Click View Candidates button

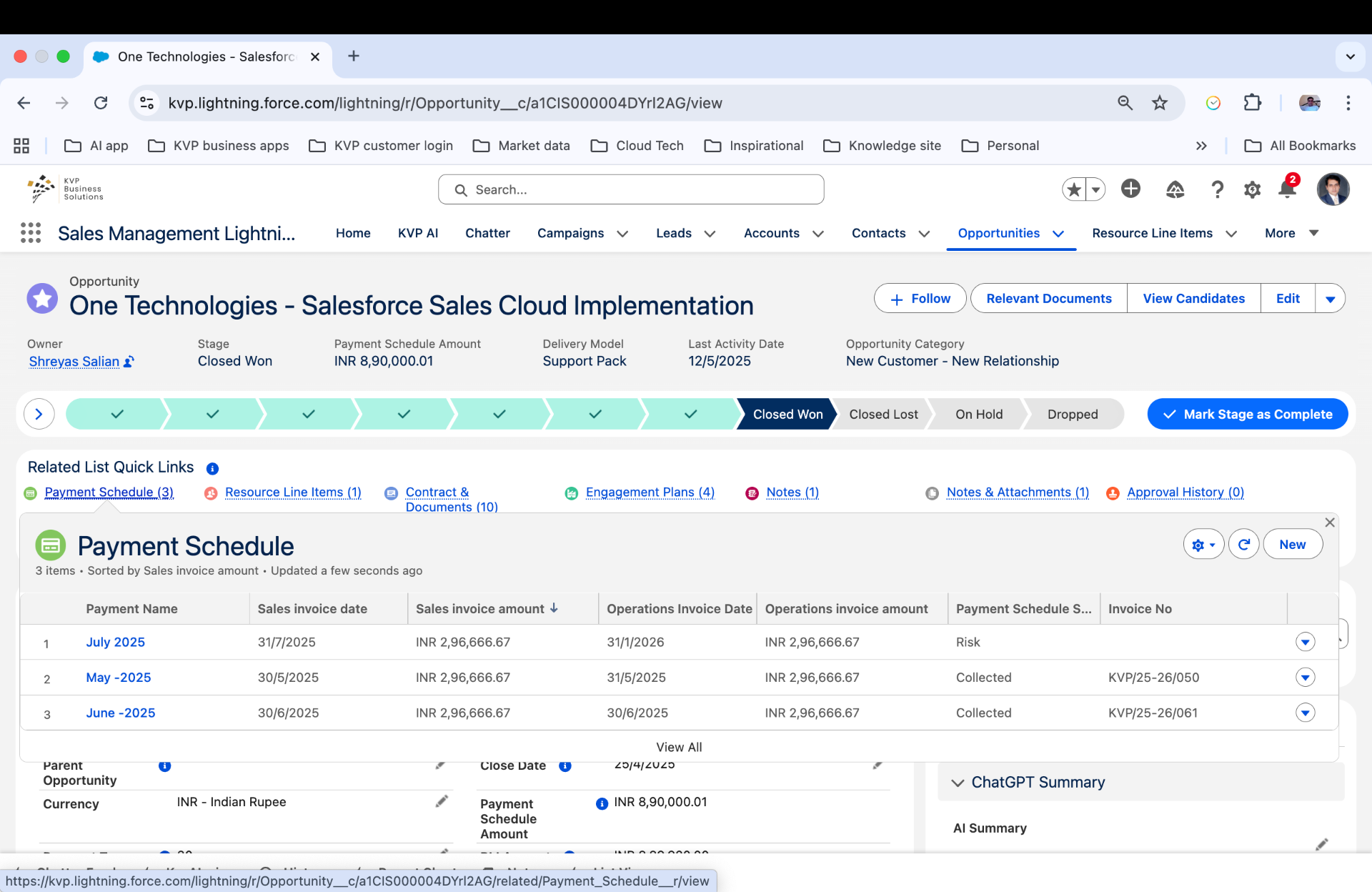(1193, 299)
